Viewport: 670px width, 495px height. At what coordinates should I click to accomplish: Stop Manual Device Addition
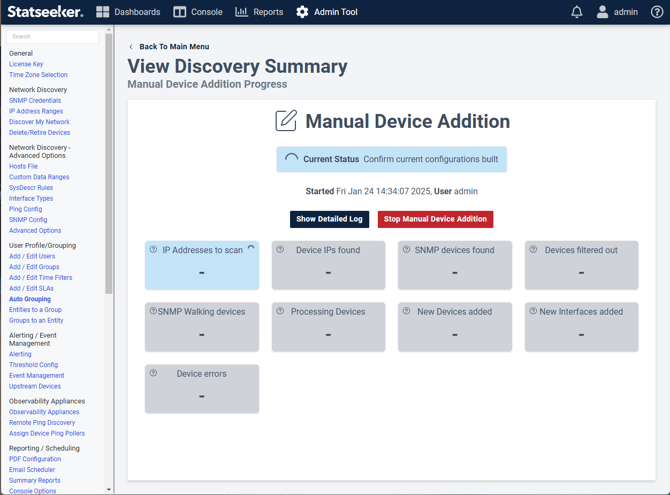coord(435,219)
